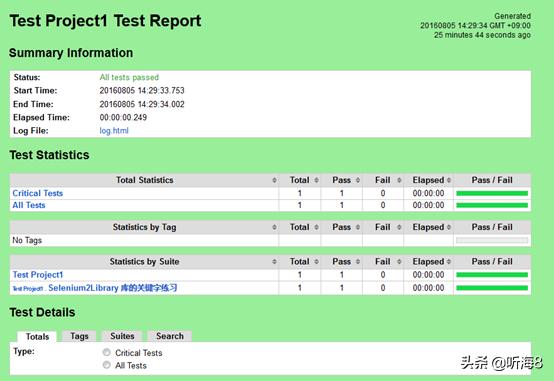Screen dimensions: 554x381
Task: Click the 'Statistics by Suite' column header
Action: click(x=144, y=262)
